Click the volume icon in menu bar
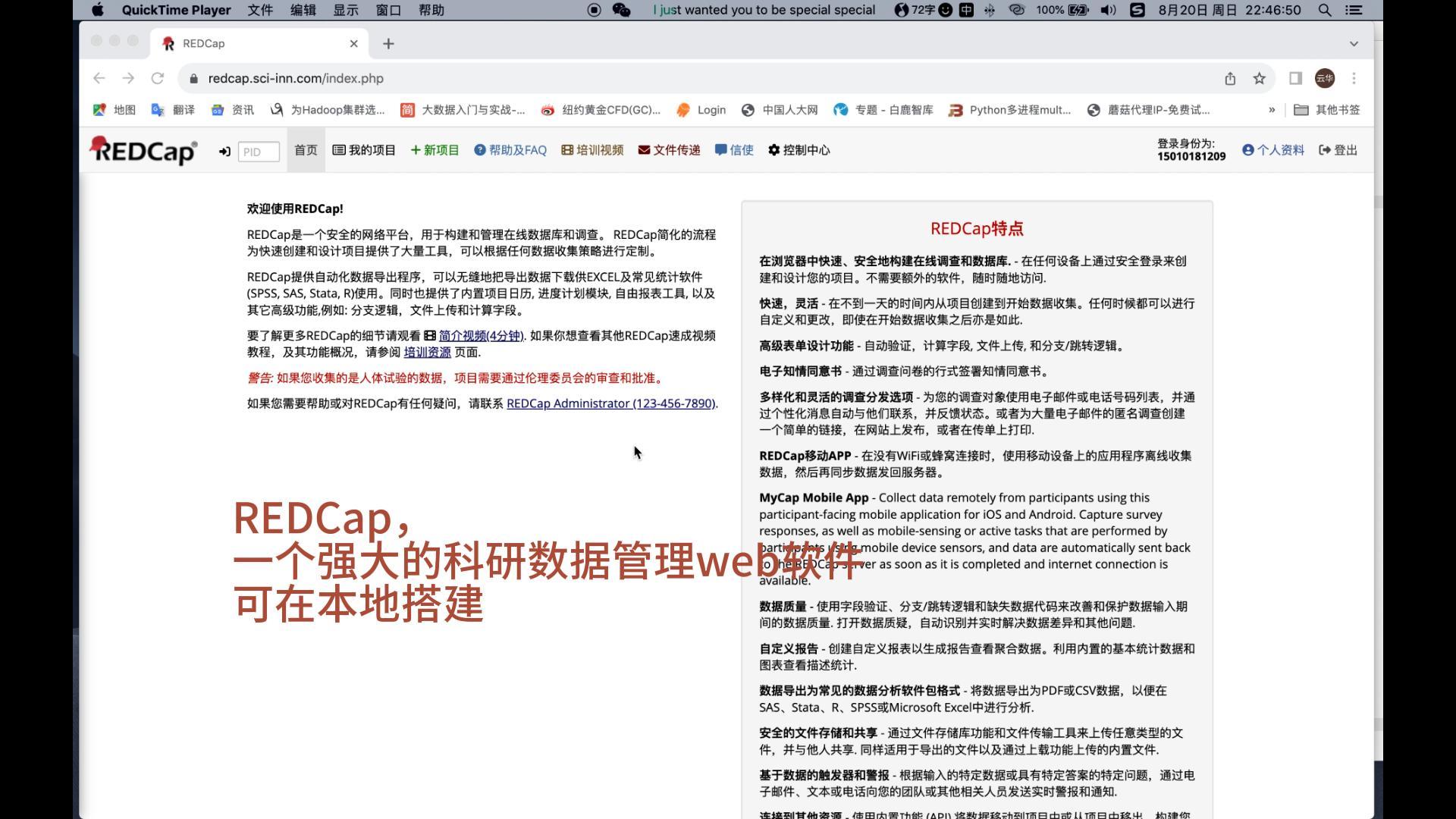 1108,10
